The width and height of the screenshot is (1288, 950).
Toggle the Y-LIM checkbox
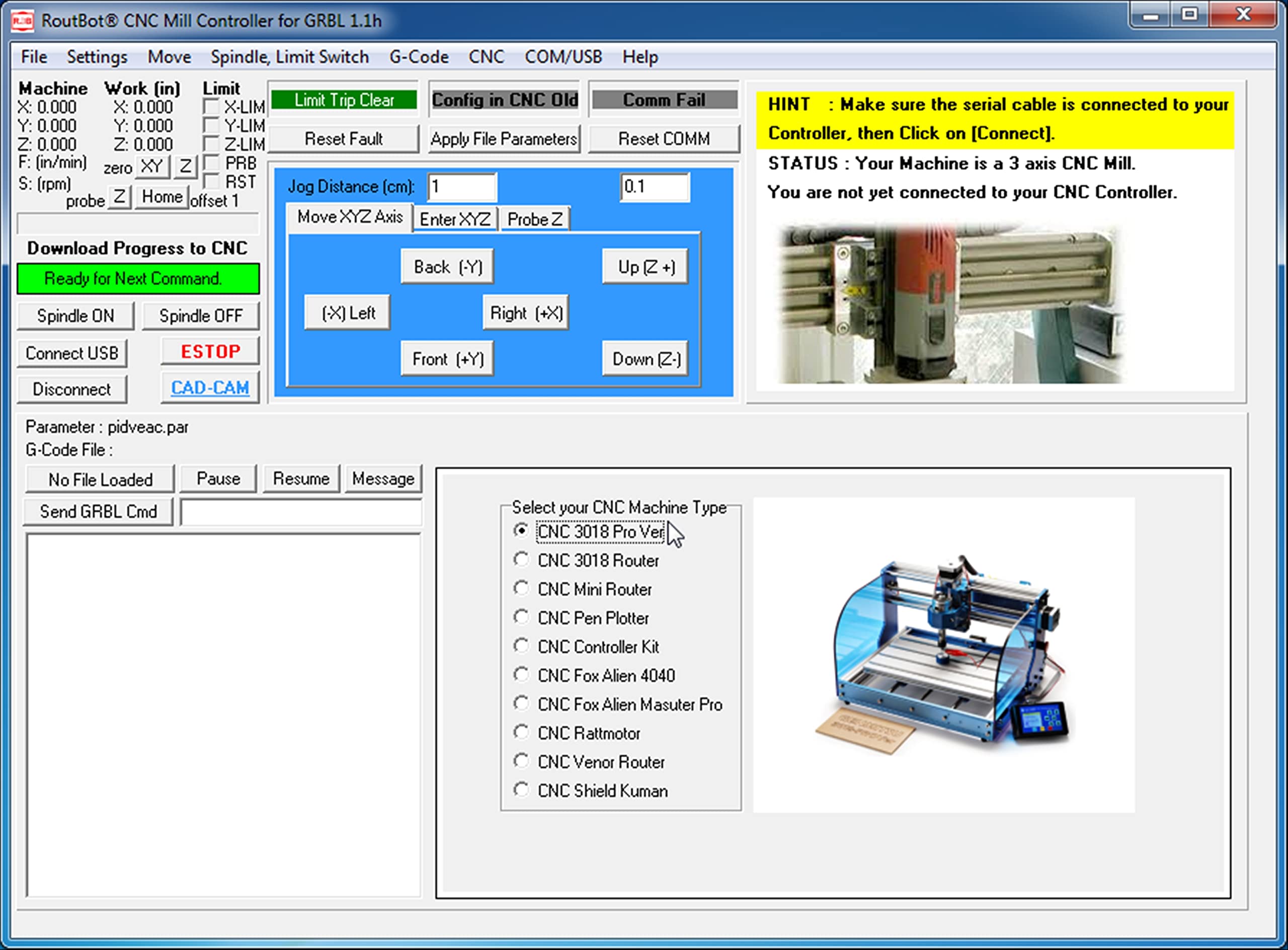pos(212,125)
